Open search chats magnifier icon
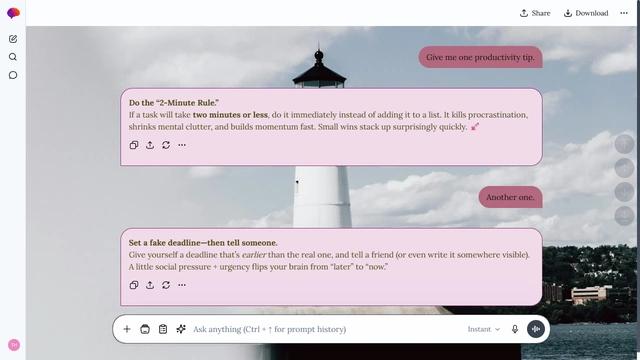This screenshot has width=640, height=360. tap(13, 57)
